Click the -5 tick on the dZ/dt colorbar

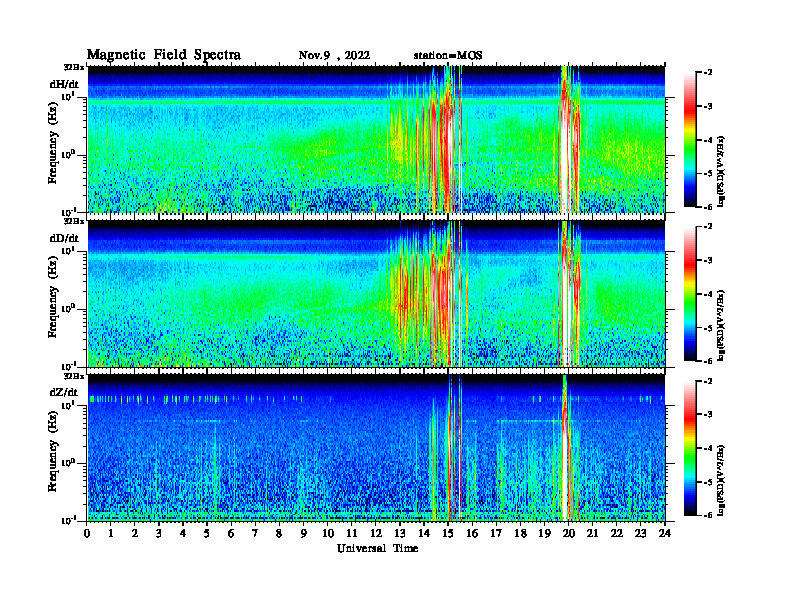coord(708,482)
